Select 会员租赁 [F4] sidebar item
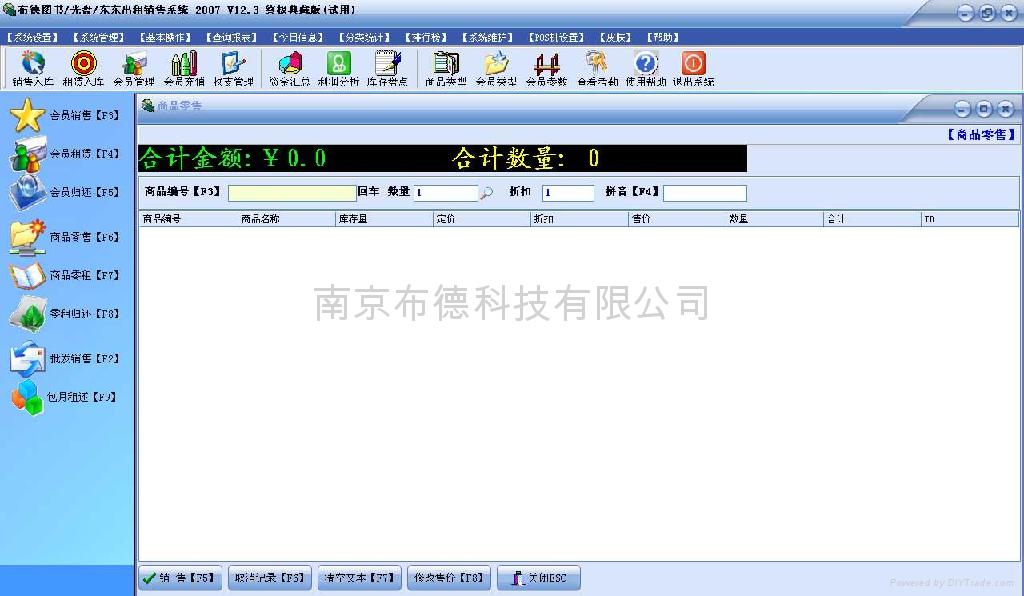Screen dimensions: 1024x596 point(65,153)
